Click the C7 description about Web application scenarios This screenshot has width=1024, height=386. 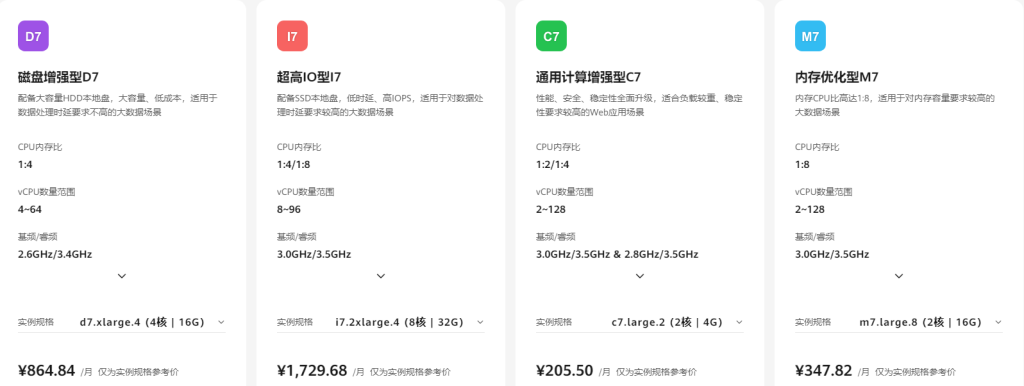click(x=639, y=105)
